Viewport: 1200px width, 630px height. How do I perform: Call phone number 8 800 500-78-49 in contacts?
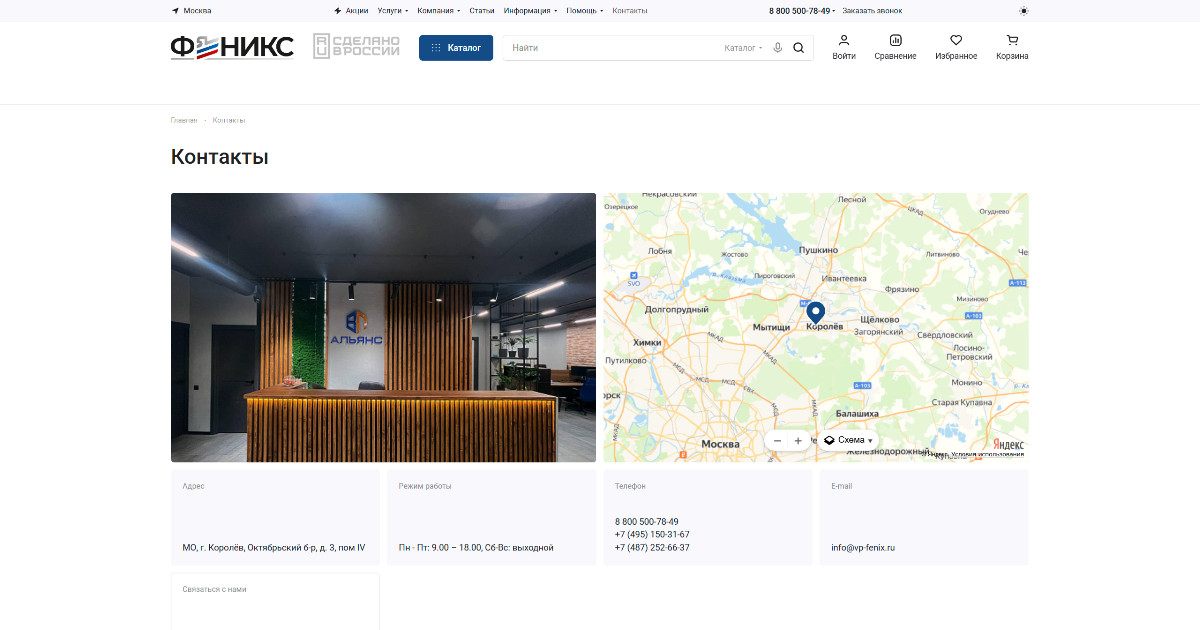click(647, 522)
